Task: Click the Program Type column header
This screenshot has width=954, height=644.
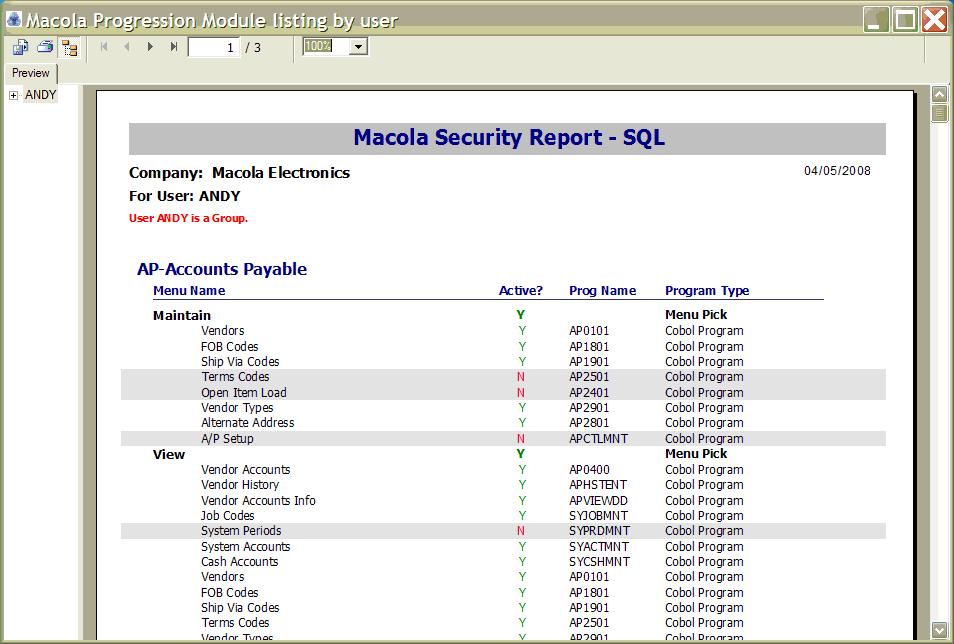Action: coord(707,291)
